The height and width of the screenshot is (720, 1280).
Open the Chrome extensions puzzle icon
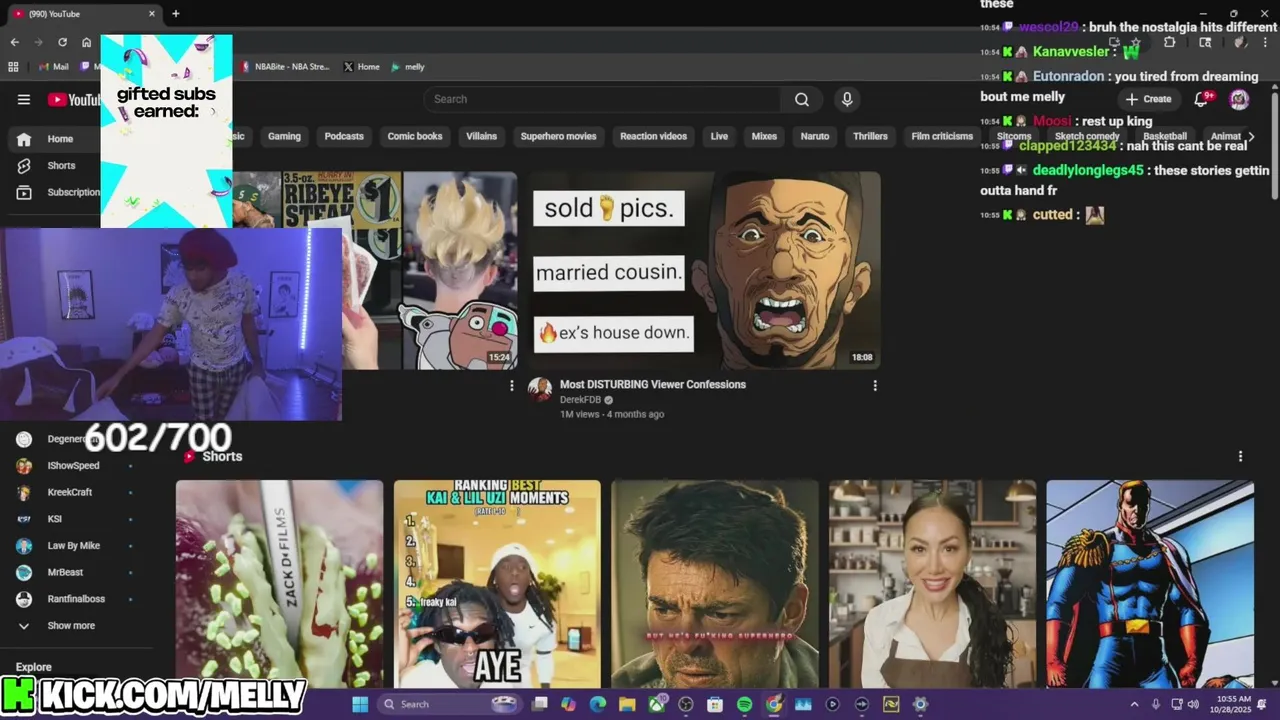pos(1169,43)
